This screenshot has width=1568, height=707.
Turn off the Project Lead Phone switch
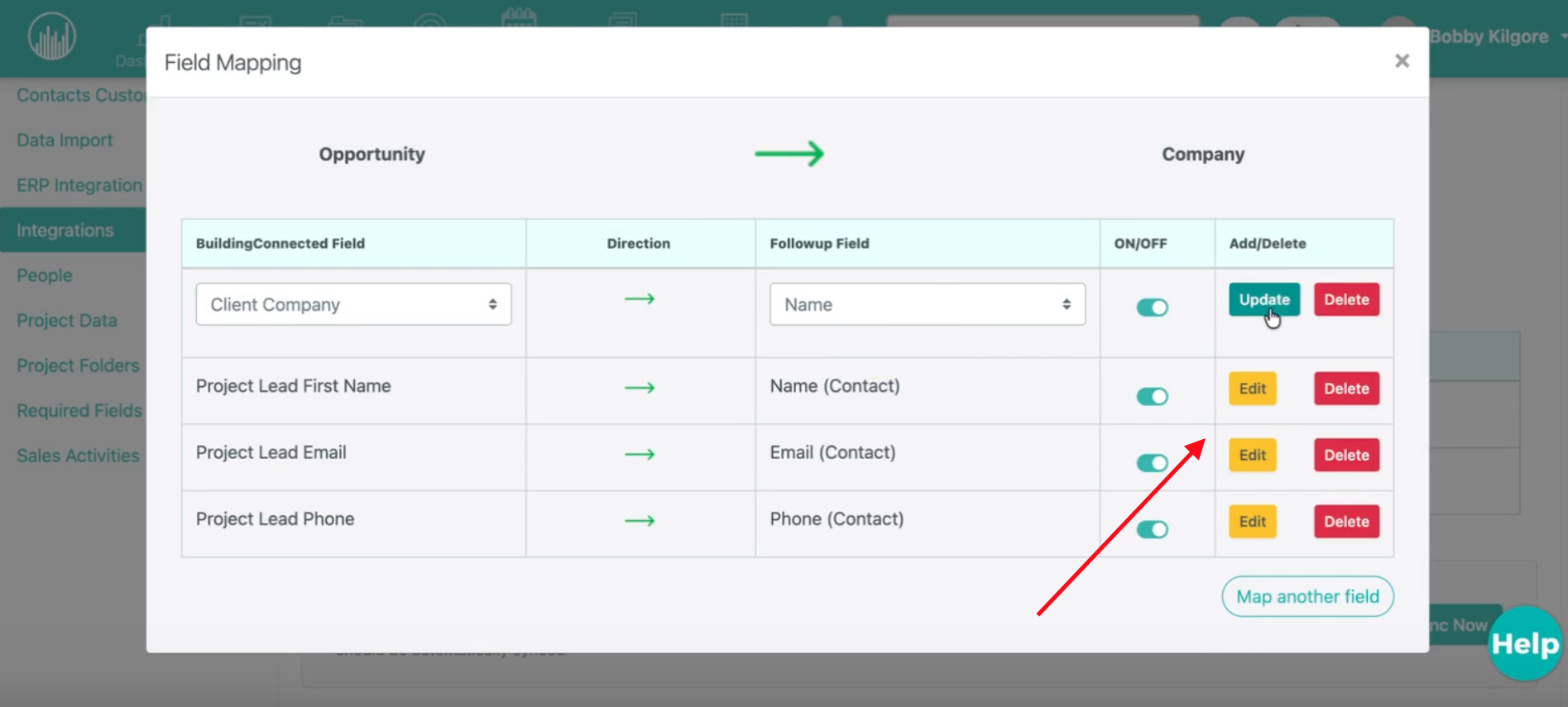click(x=1152, y=529)
